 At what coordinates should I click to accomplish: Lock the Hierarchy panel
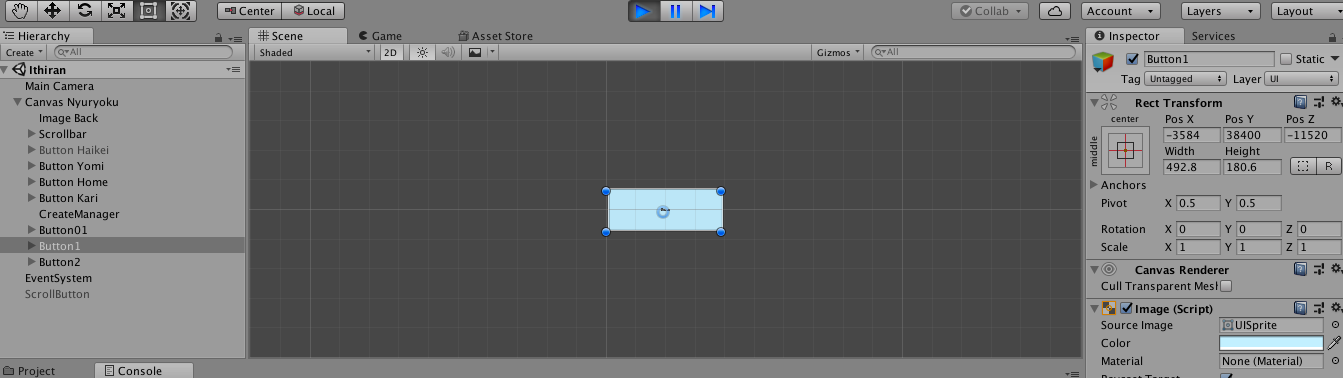pyautogui.click(x=219, y=37)
